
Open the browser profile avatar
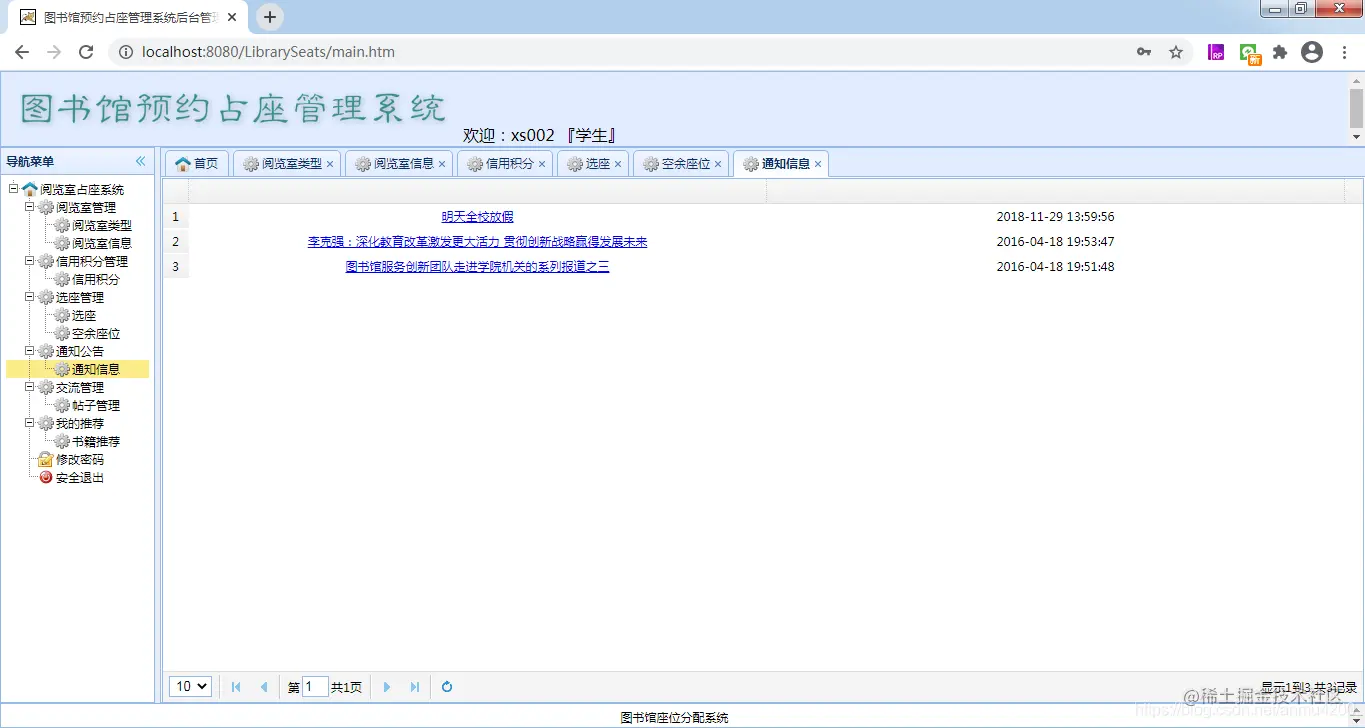click(1312, 52)
